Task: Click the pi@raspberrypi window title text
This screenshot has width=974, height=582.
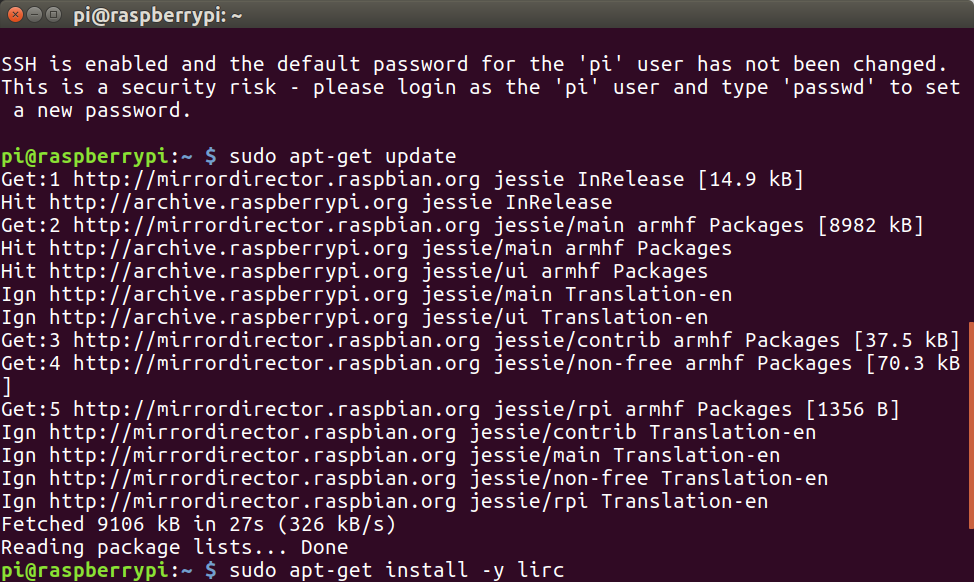Action: 158,15
